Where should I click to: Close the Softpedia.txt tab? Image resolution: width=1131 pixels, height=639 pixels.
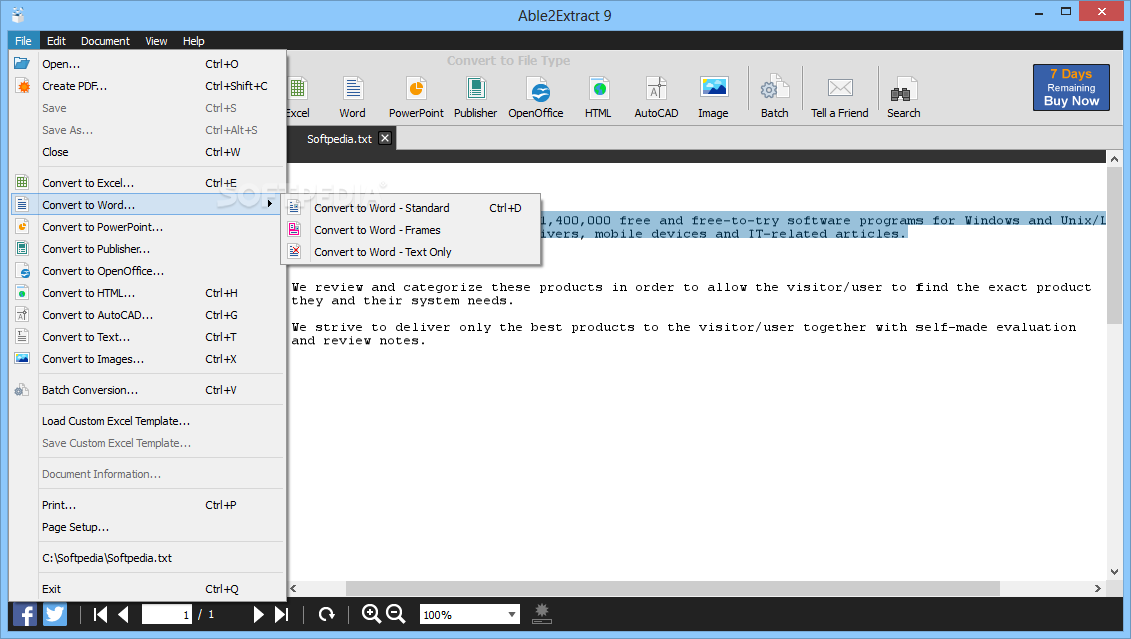tap(385, 138)
